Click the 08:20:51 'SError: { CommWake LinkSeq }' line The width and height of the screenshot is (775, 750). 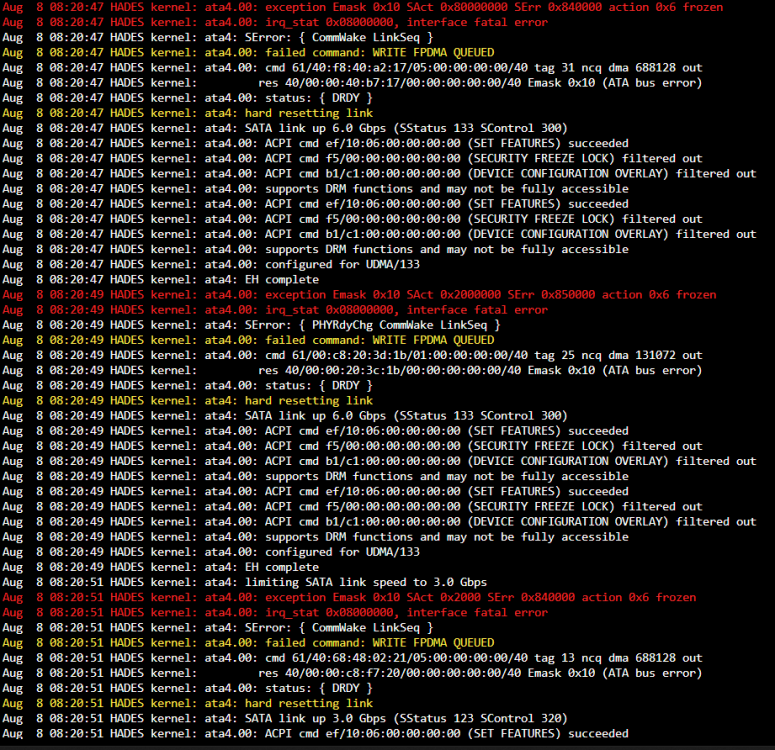tap(217, 627)
